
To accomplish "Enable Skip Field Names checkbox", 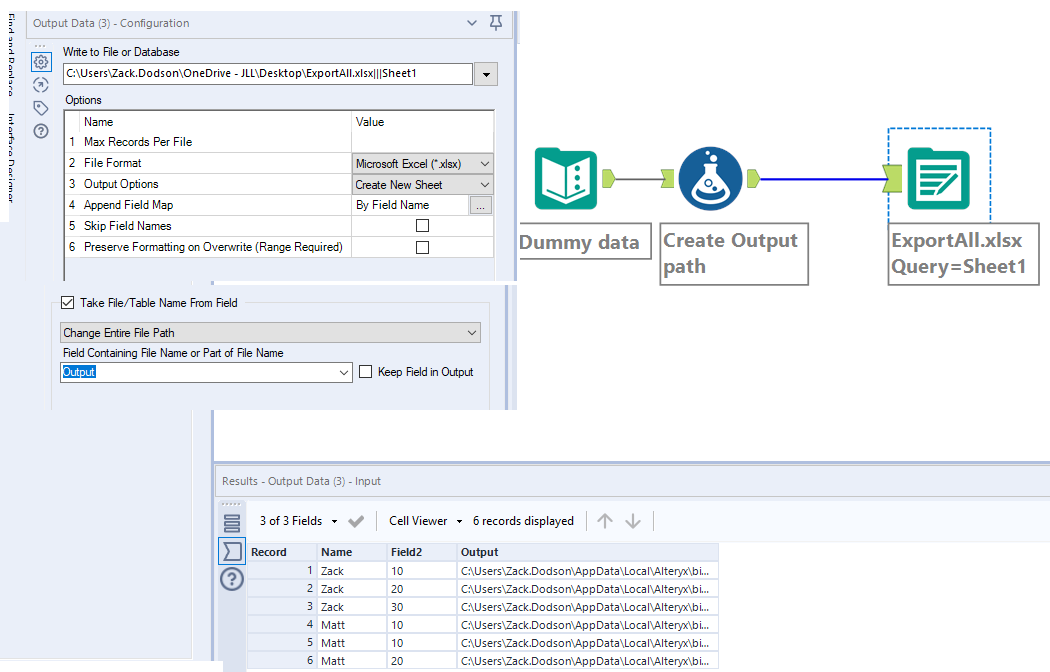I will 422,226.
